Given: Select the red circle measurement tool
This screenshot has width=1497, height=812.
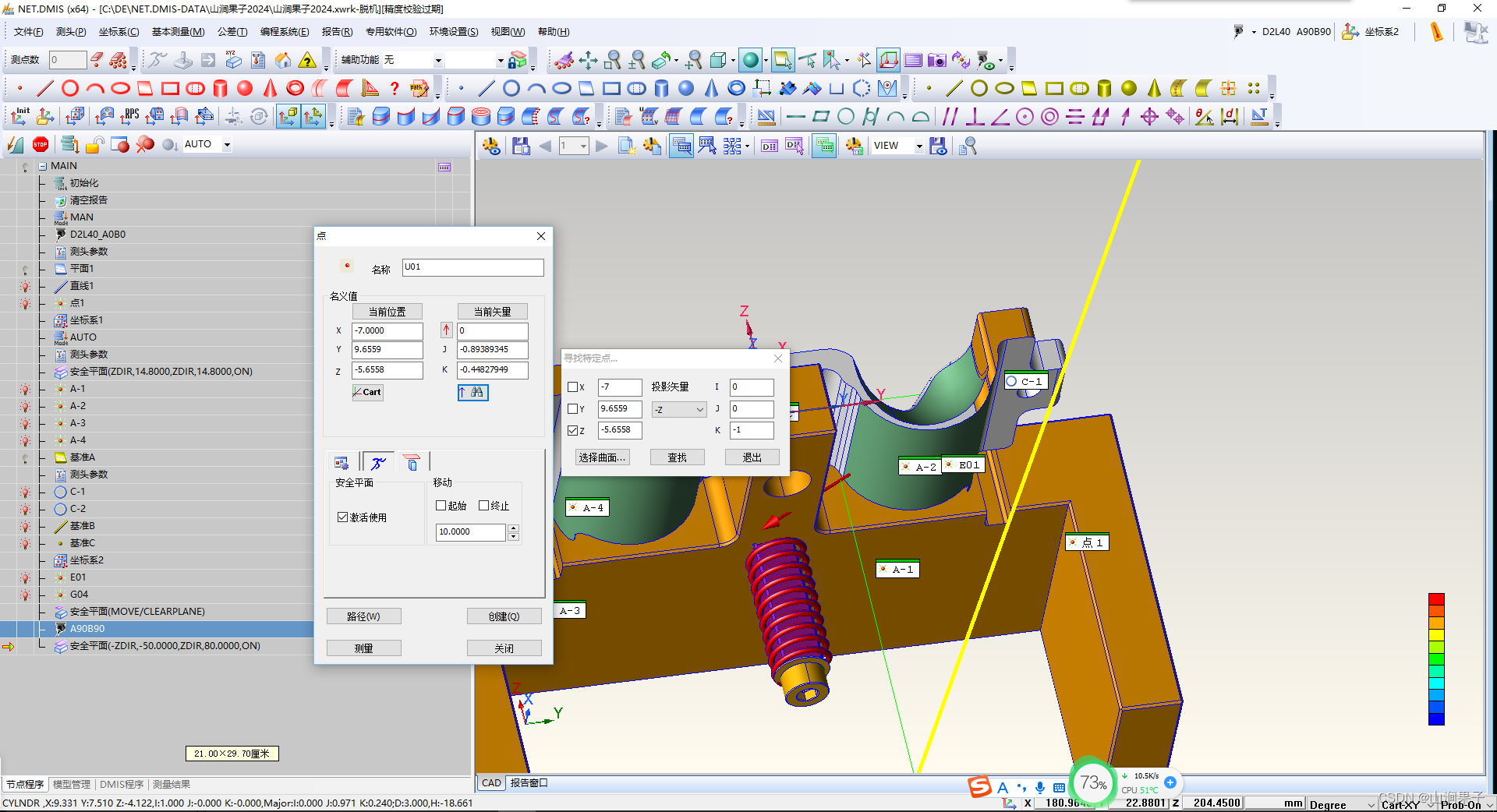Looking at the screenshot, I should tap(70, 88).
